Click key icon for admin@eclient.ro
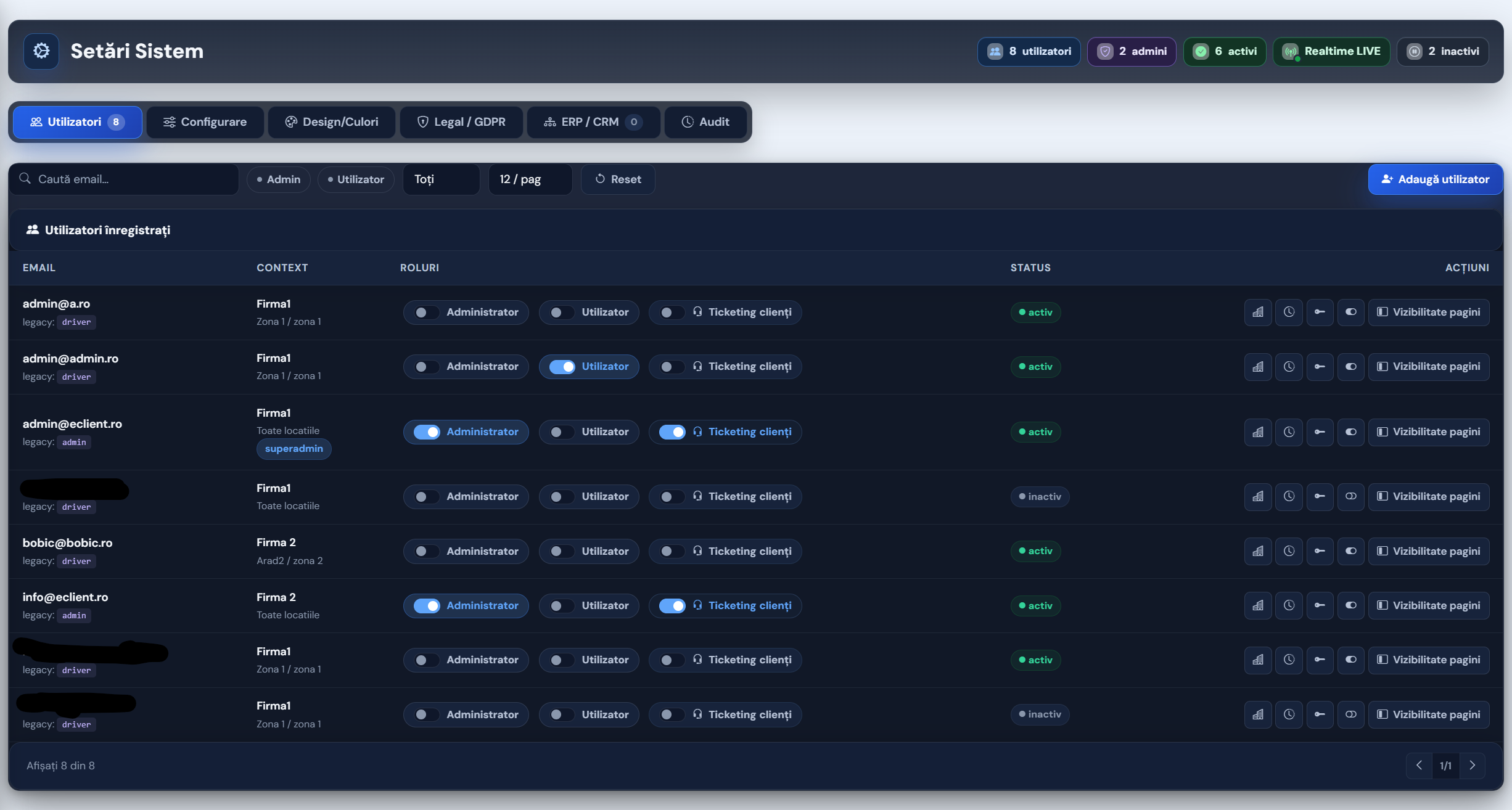This screenshot has width=1512, height=810. point(1320,432)
